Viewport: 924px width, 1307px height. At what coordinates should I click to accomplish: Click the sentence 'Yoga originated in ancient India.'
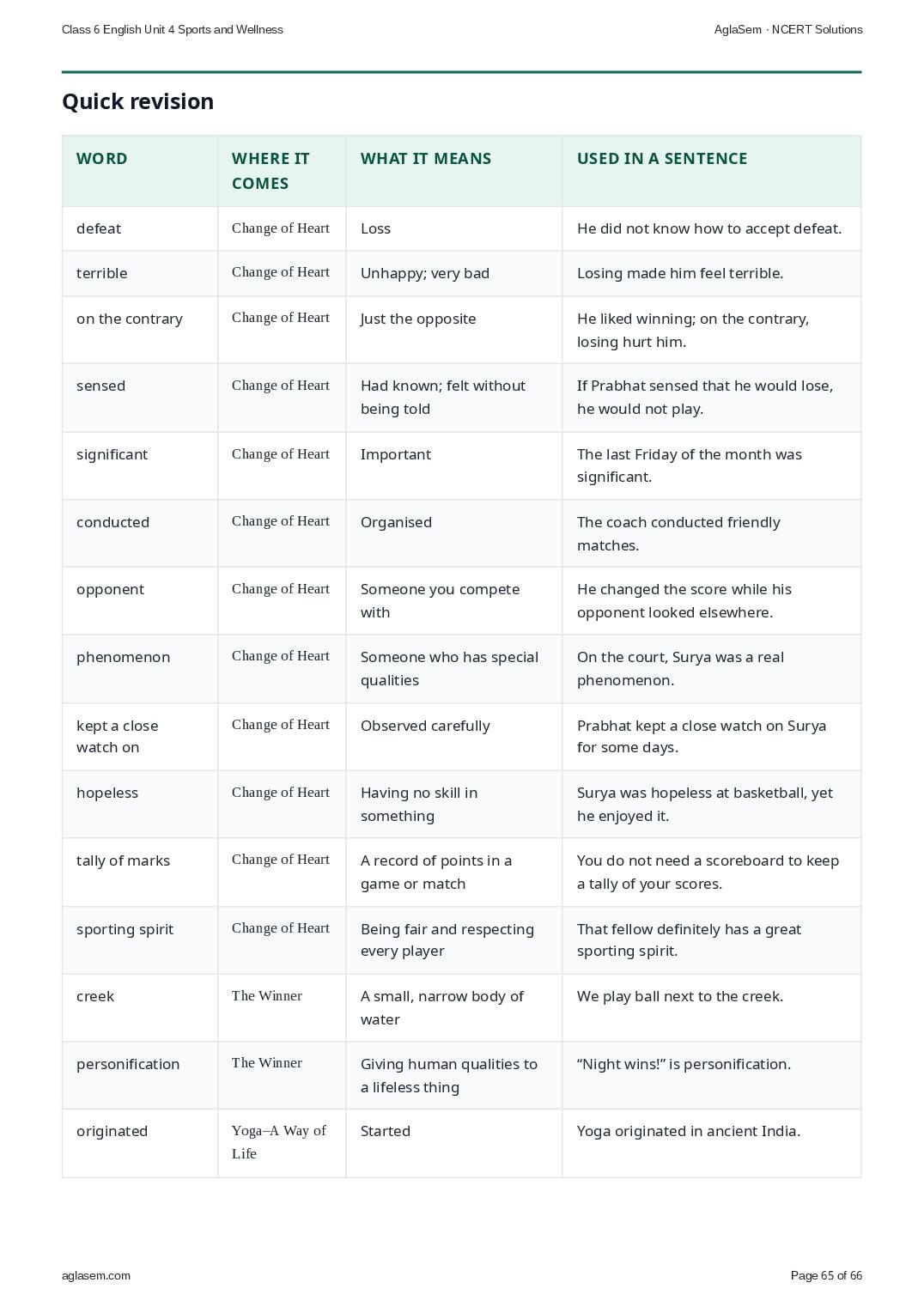pos(689,1131)
